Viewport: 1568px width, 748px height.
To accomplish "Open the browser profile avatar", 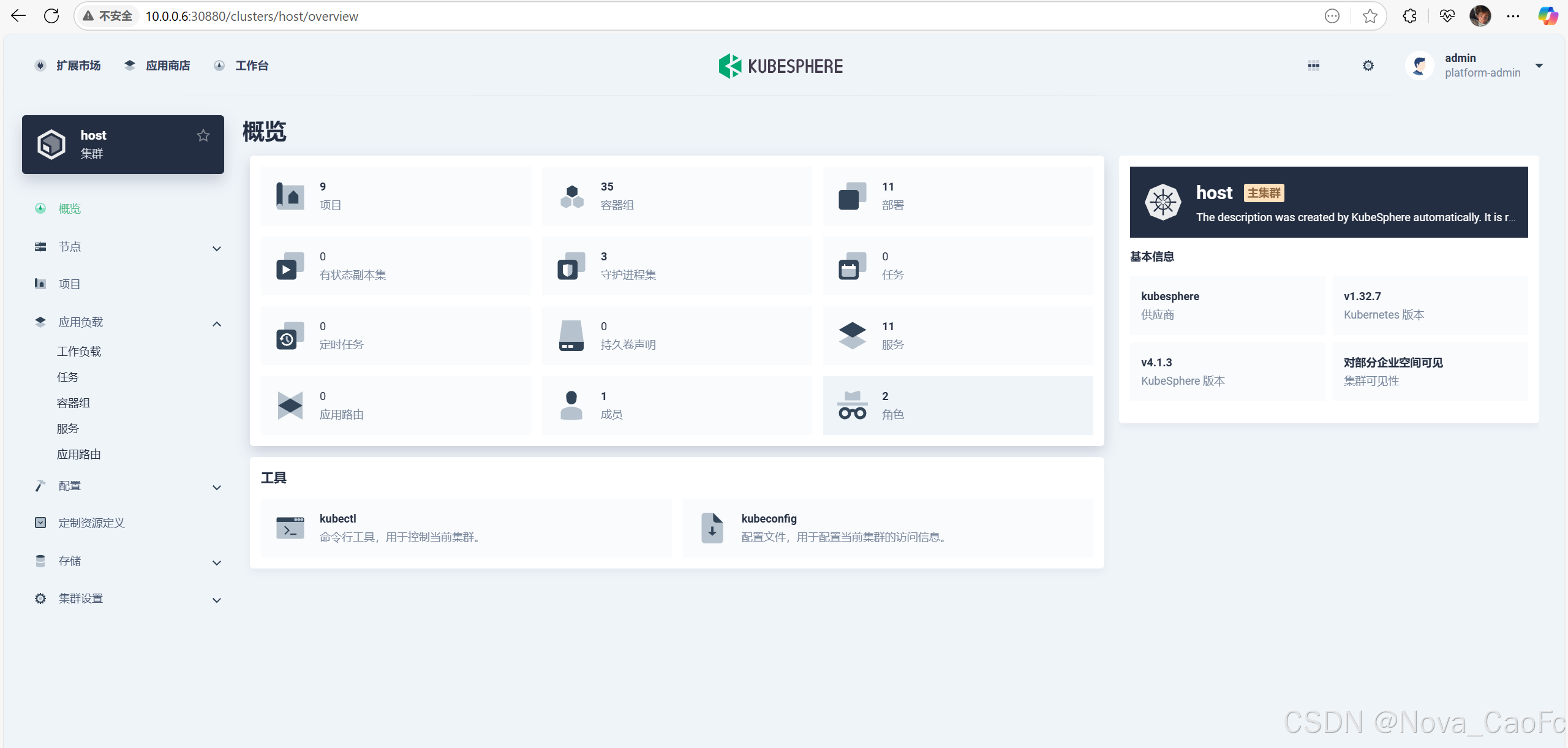I will tap(1480, 16).
